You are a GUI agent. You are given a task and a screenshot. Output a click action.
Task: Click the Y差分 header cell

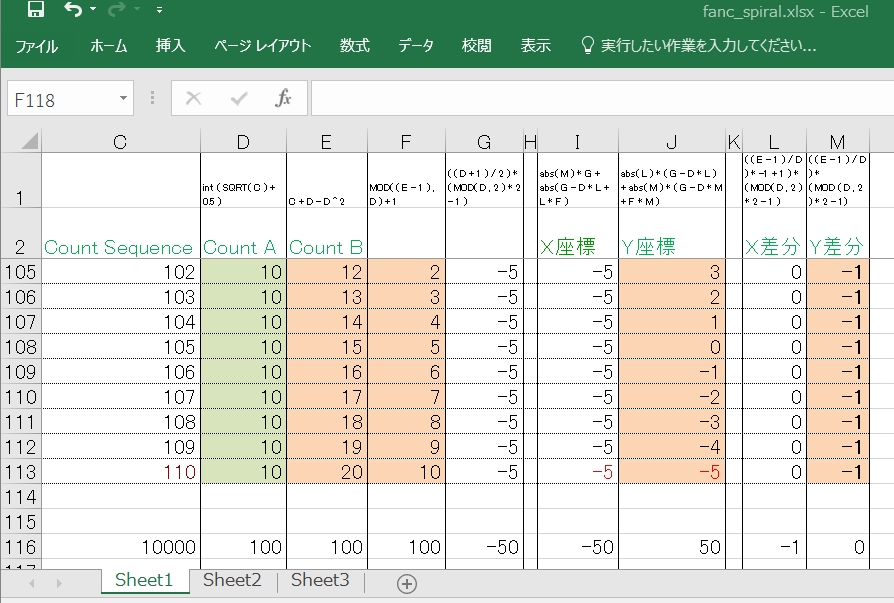pyautogui.click(x=838, y=234)
